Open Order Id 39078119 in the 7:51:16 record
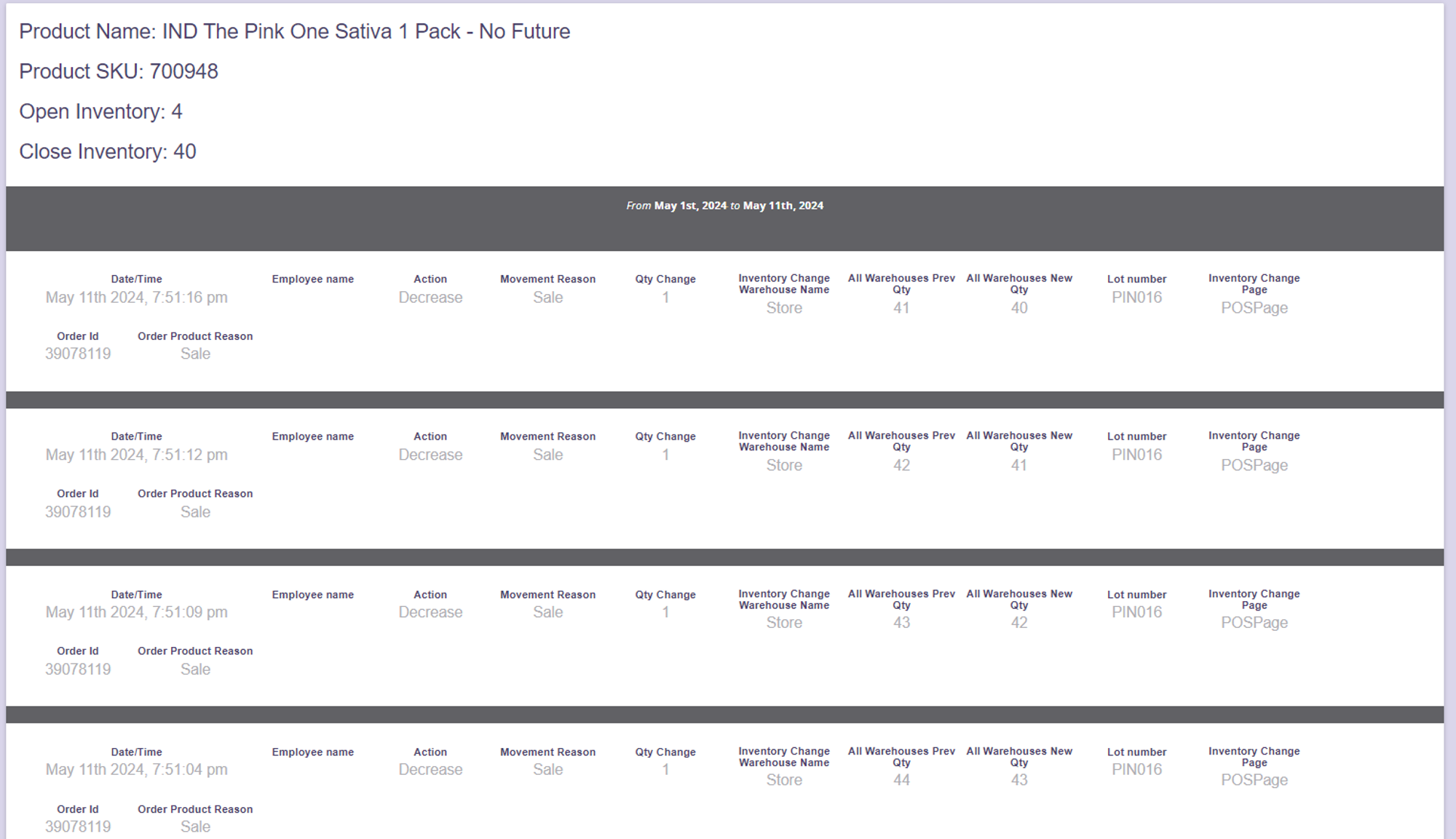Screen dimensions: 1456x839 78,354
